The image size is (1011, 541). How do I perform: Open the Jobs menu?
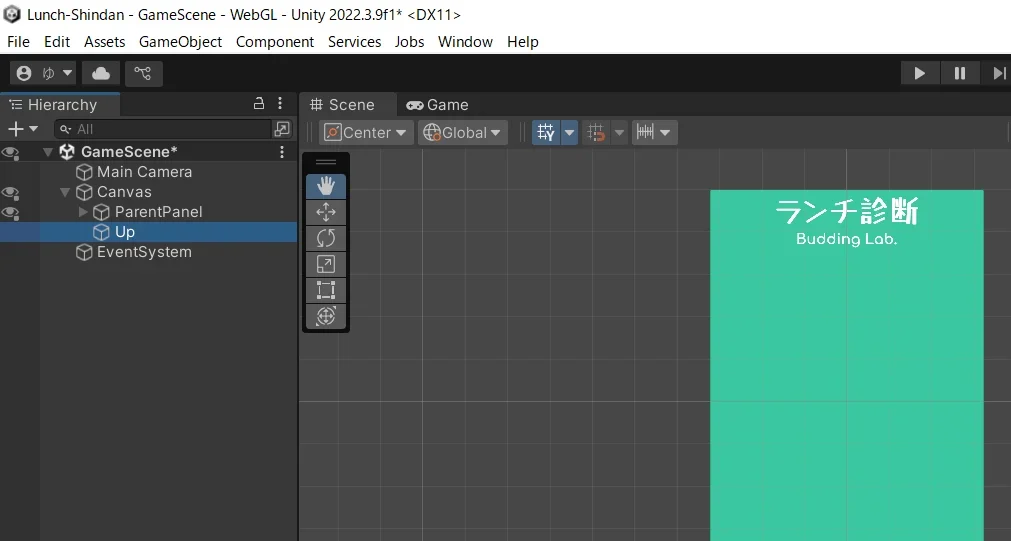coord(409,41)
